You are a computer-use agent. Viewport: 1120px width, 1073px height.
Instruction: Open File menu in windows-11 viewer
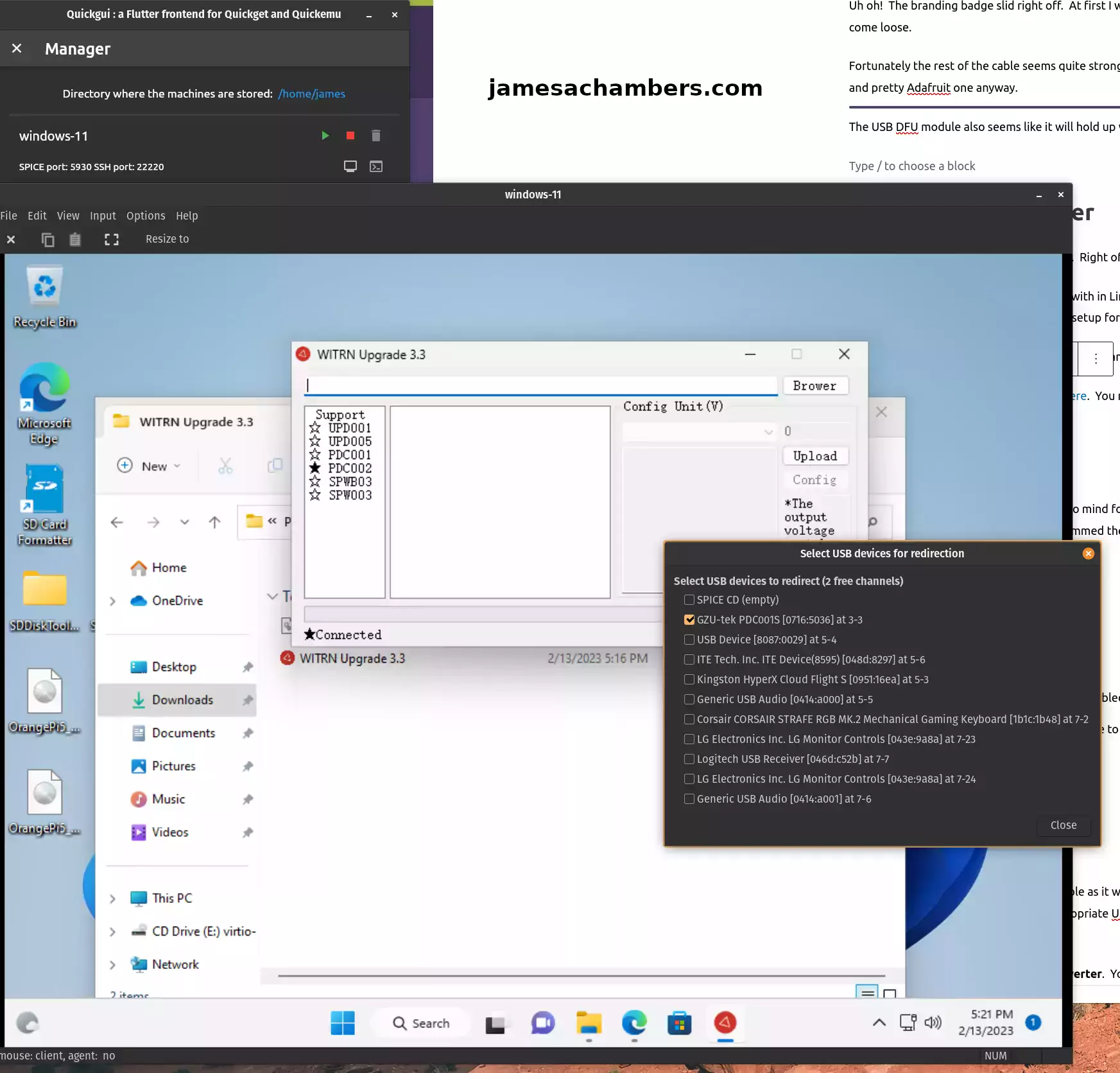tap(9, 216)
